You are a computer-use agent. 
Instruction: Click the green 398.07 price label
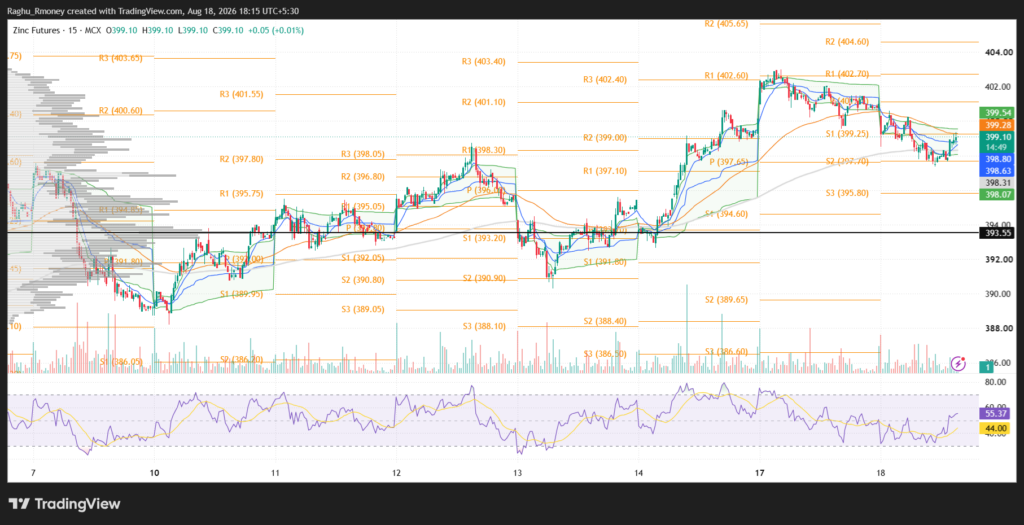999,195
